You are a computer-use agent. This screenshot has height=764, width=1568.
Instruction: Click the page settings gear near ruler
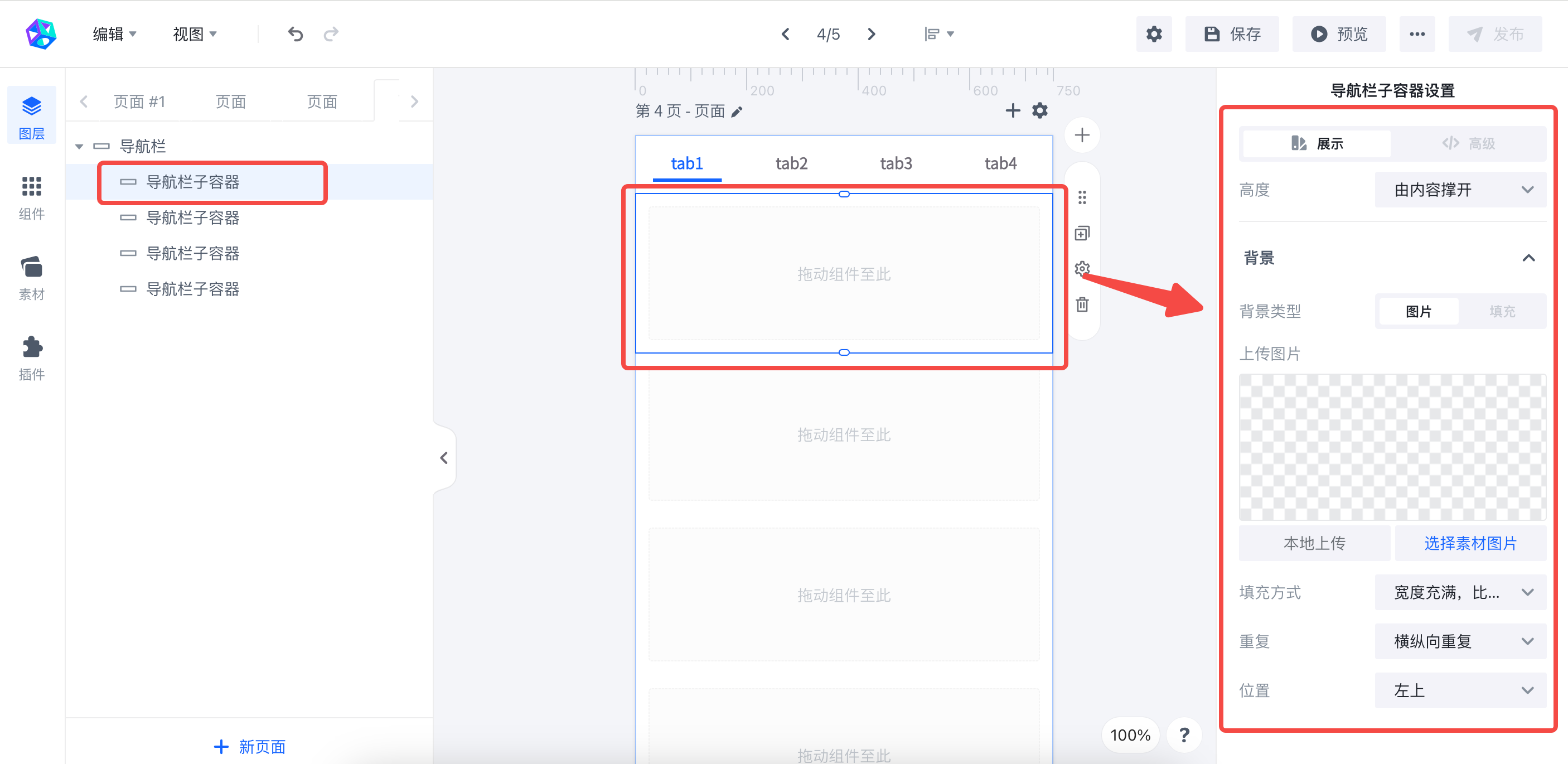1039,110
